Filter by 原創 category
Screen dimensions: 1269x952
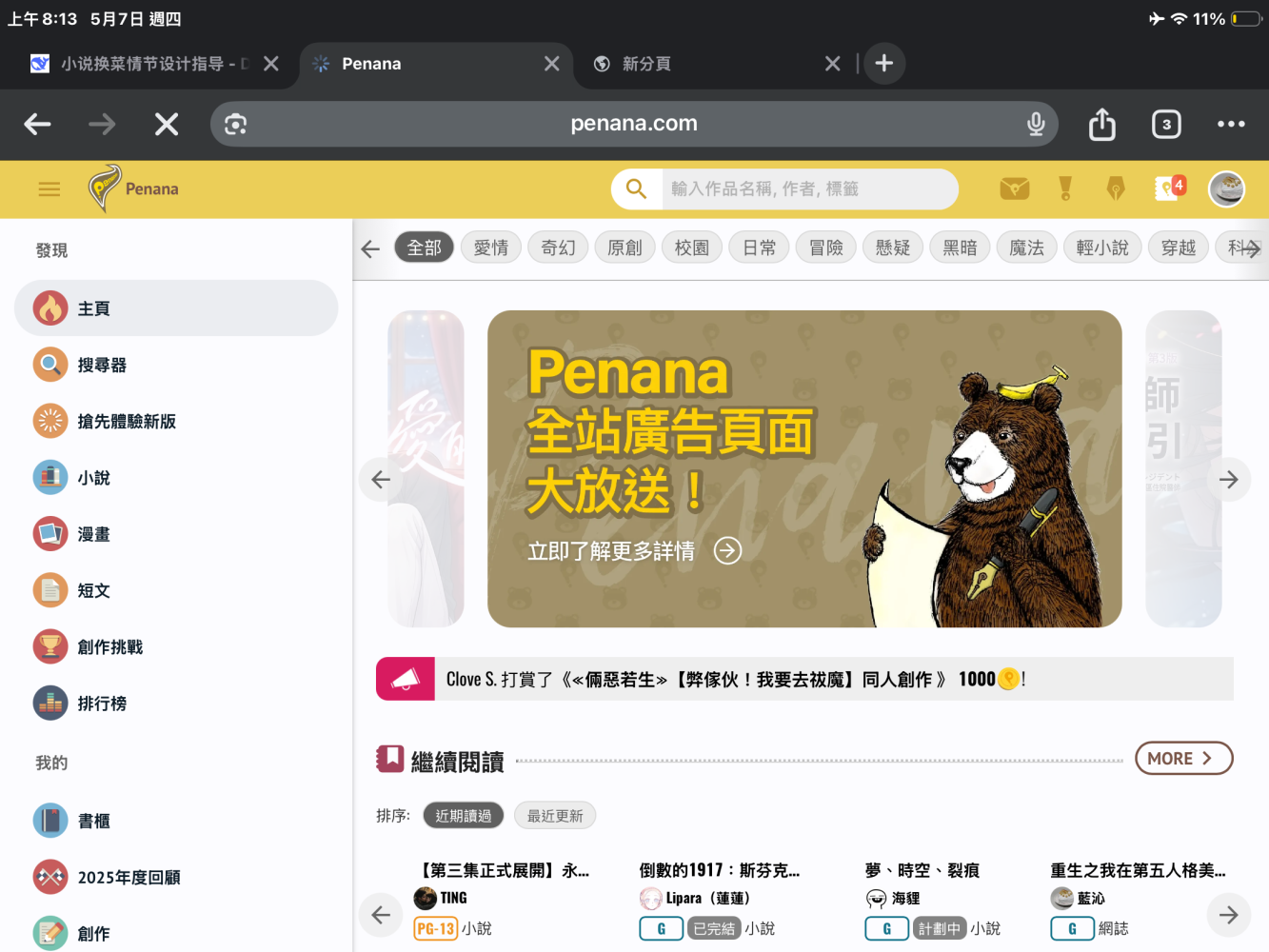click(x=625, y=248)
